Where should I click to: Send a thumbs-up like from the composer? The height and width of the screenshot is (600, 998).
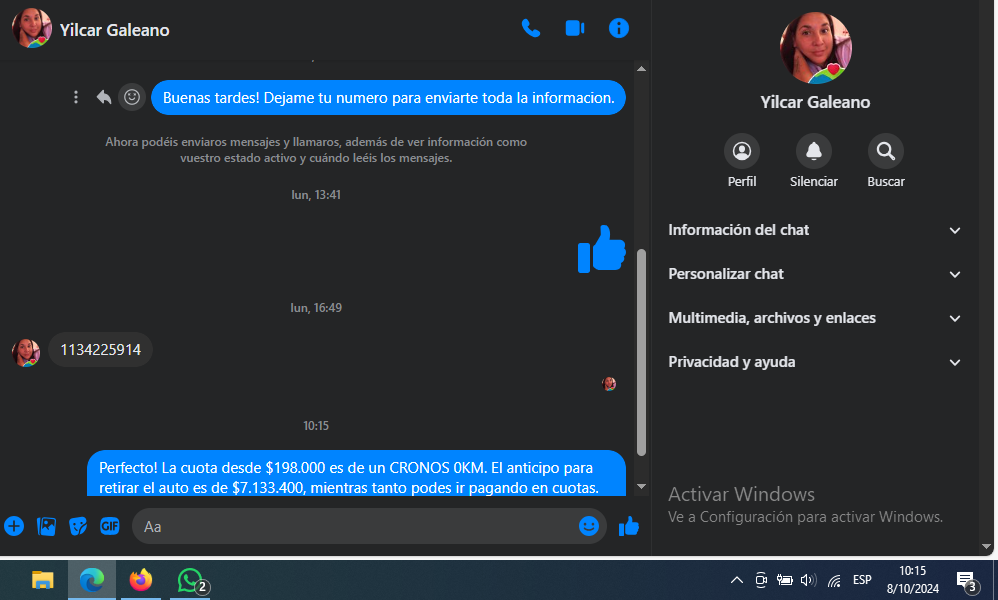(x=629, y=527)
